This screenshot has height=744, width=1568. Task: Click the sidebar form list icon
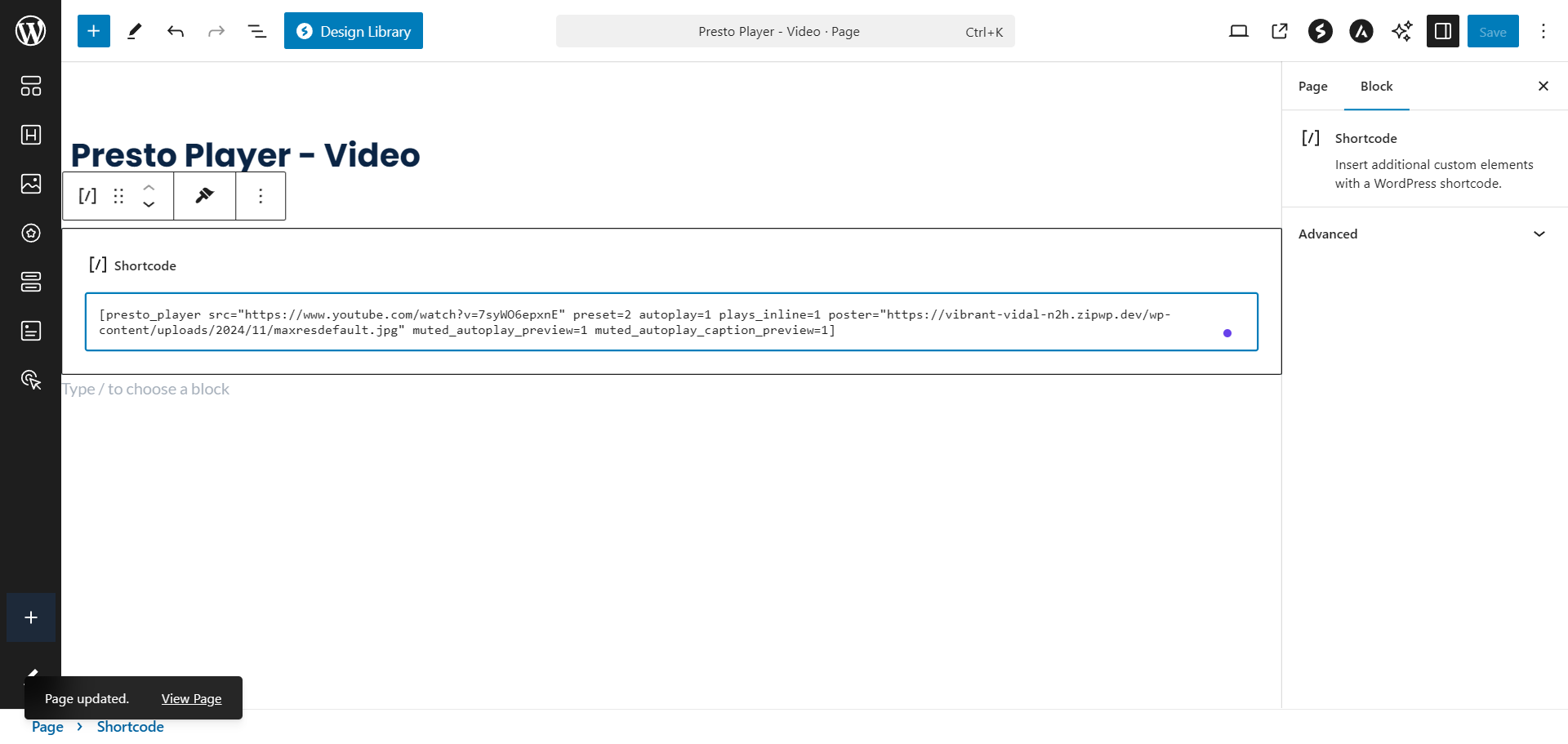[x=31, y=331]
